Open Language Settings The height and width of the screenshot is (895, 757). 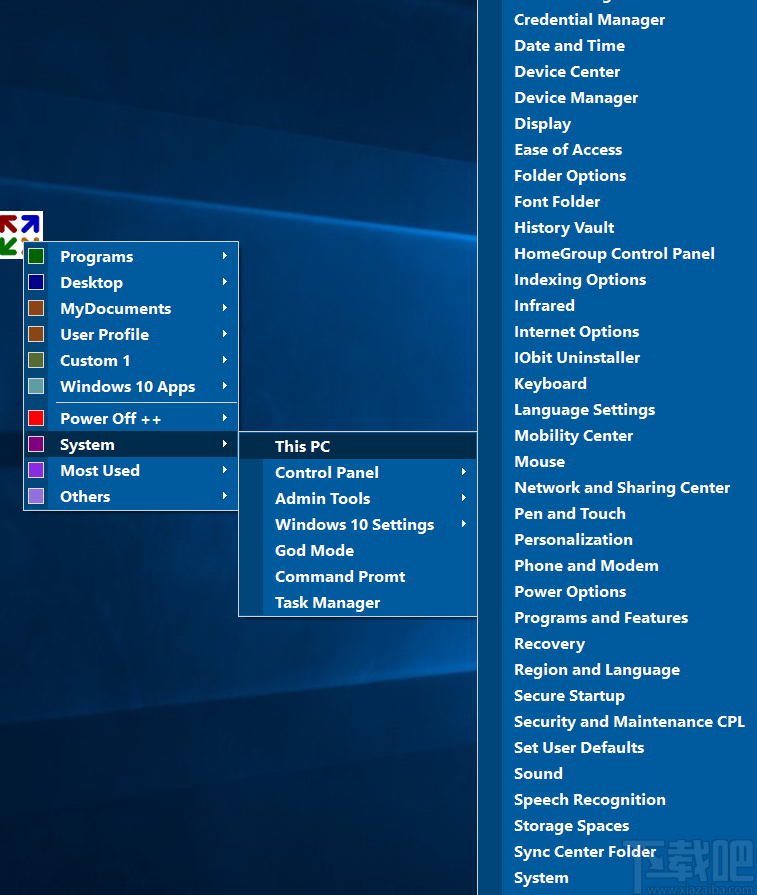(x=585, y=410)
